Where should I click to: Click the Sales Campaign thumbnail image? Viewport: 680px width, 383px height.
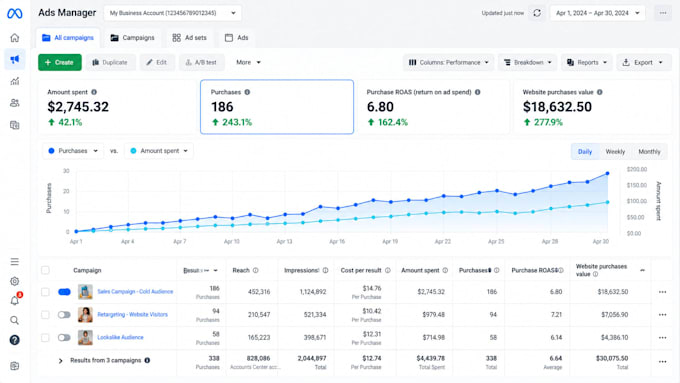85,292
